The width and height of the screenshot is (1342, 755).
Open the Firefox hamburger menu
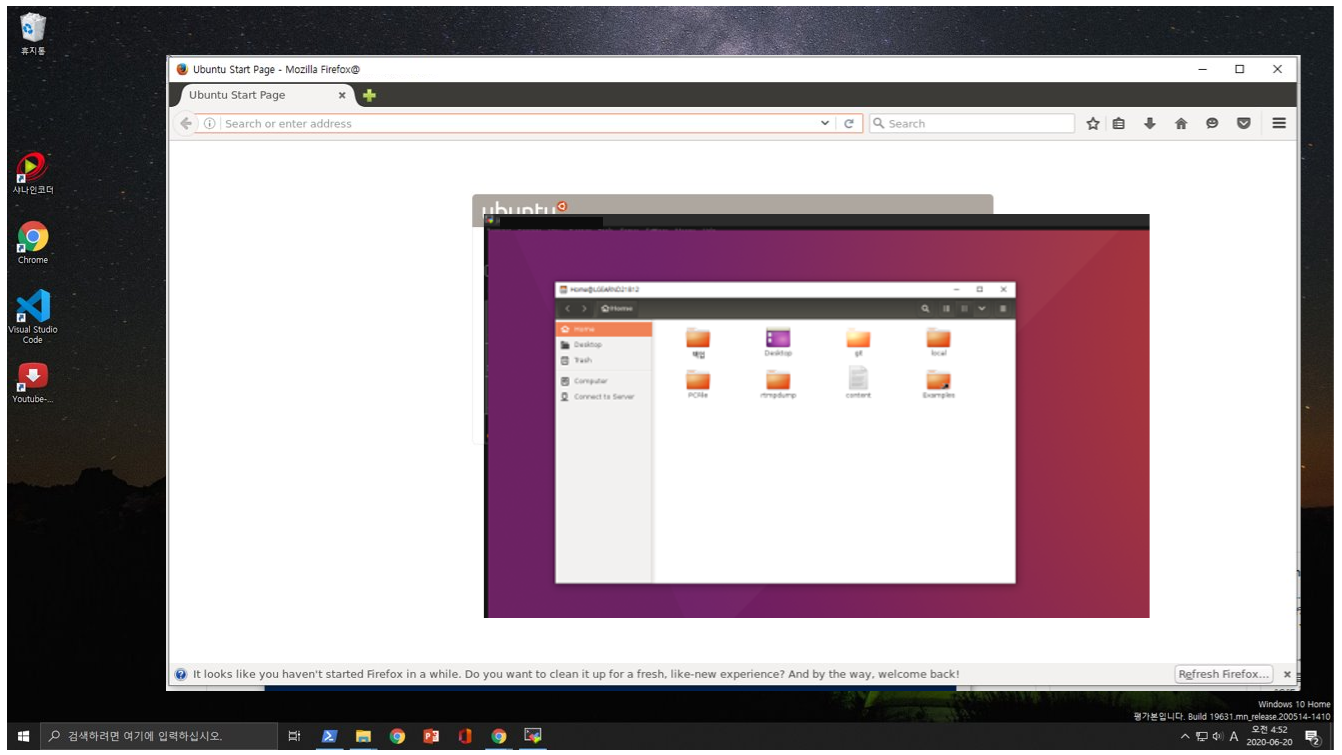click(1279, 123)
